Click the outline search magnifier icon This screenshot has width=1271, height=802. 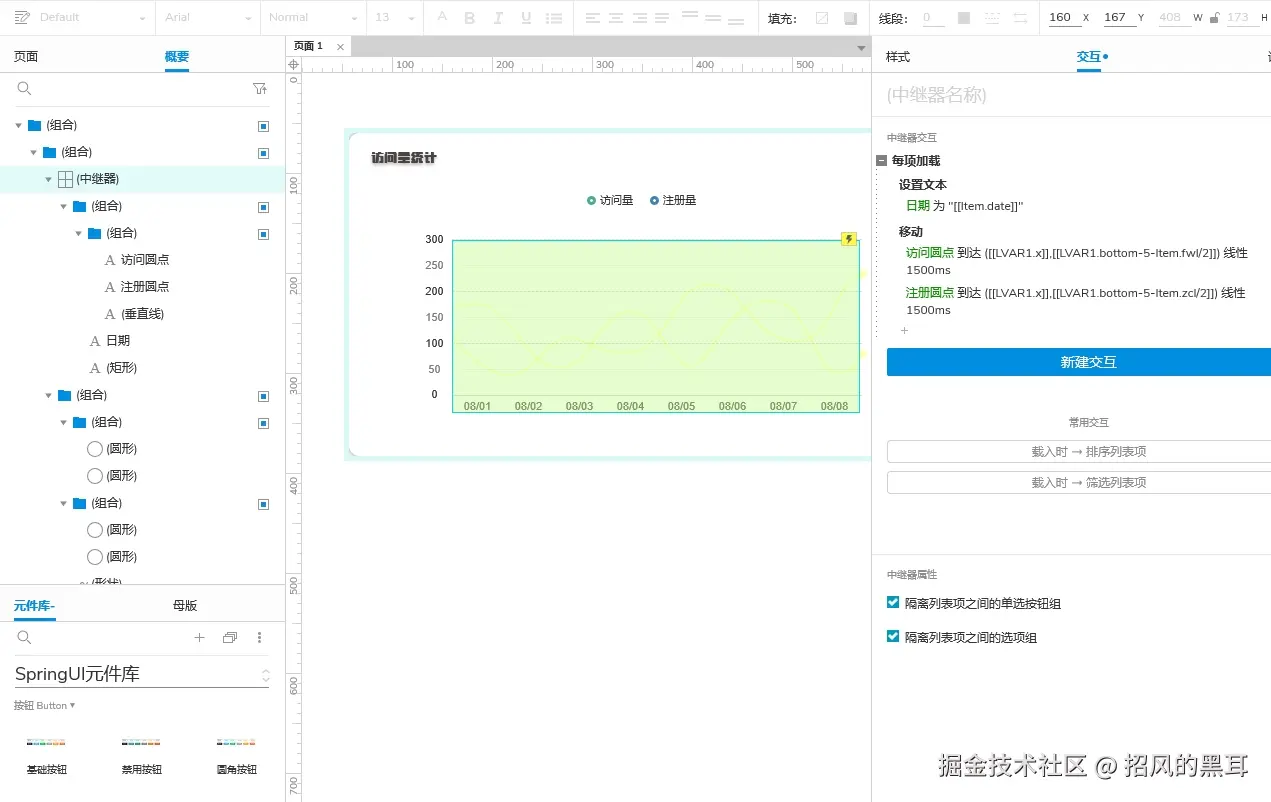point(24,89)
